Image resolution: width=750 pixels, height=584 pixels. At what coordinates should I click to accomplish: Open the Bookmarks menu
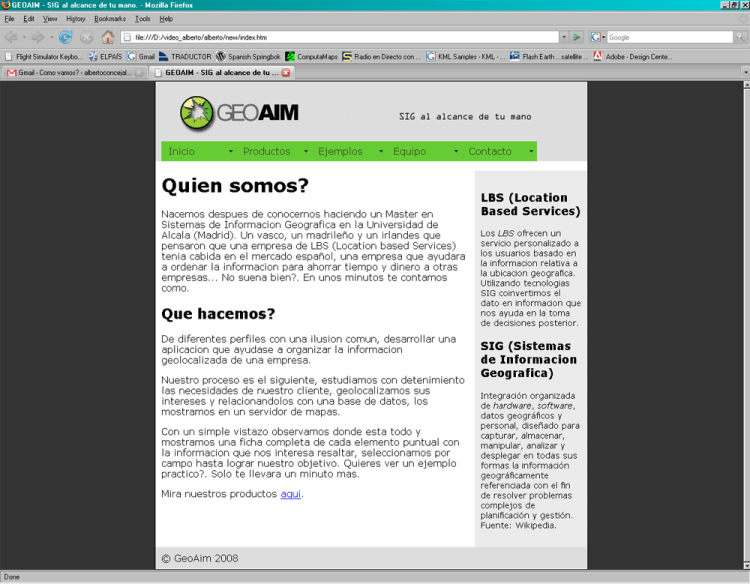tap(110, 19)
